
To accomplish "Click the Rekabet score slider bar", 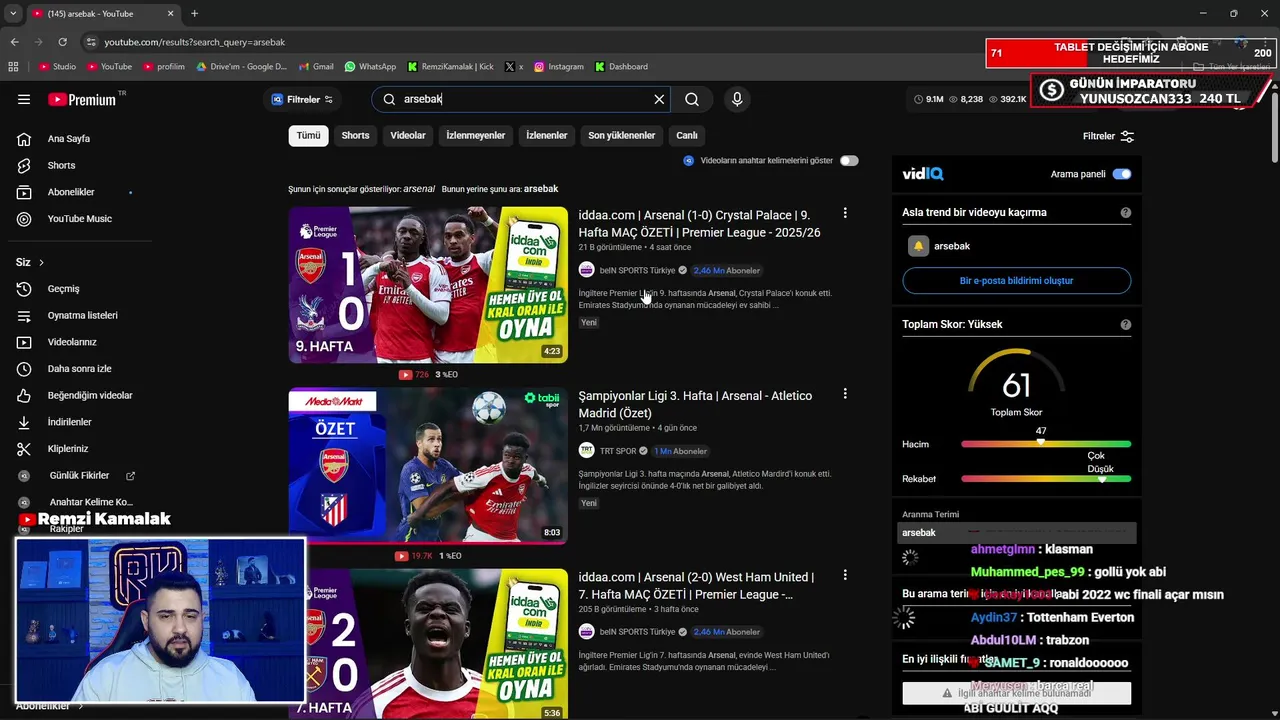I will (1046, 479).
